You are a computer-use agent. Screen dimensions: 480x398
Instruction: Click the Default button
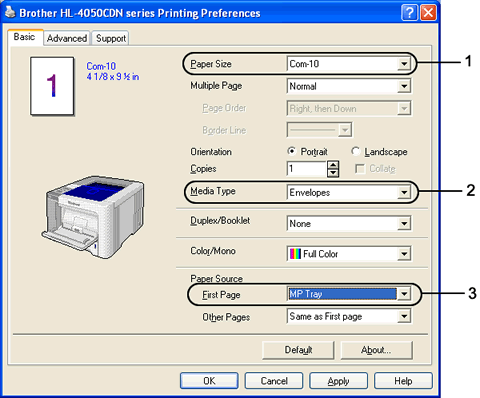click(x=298, y=350)
